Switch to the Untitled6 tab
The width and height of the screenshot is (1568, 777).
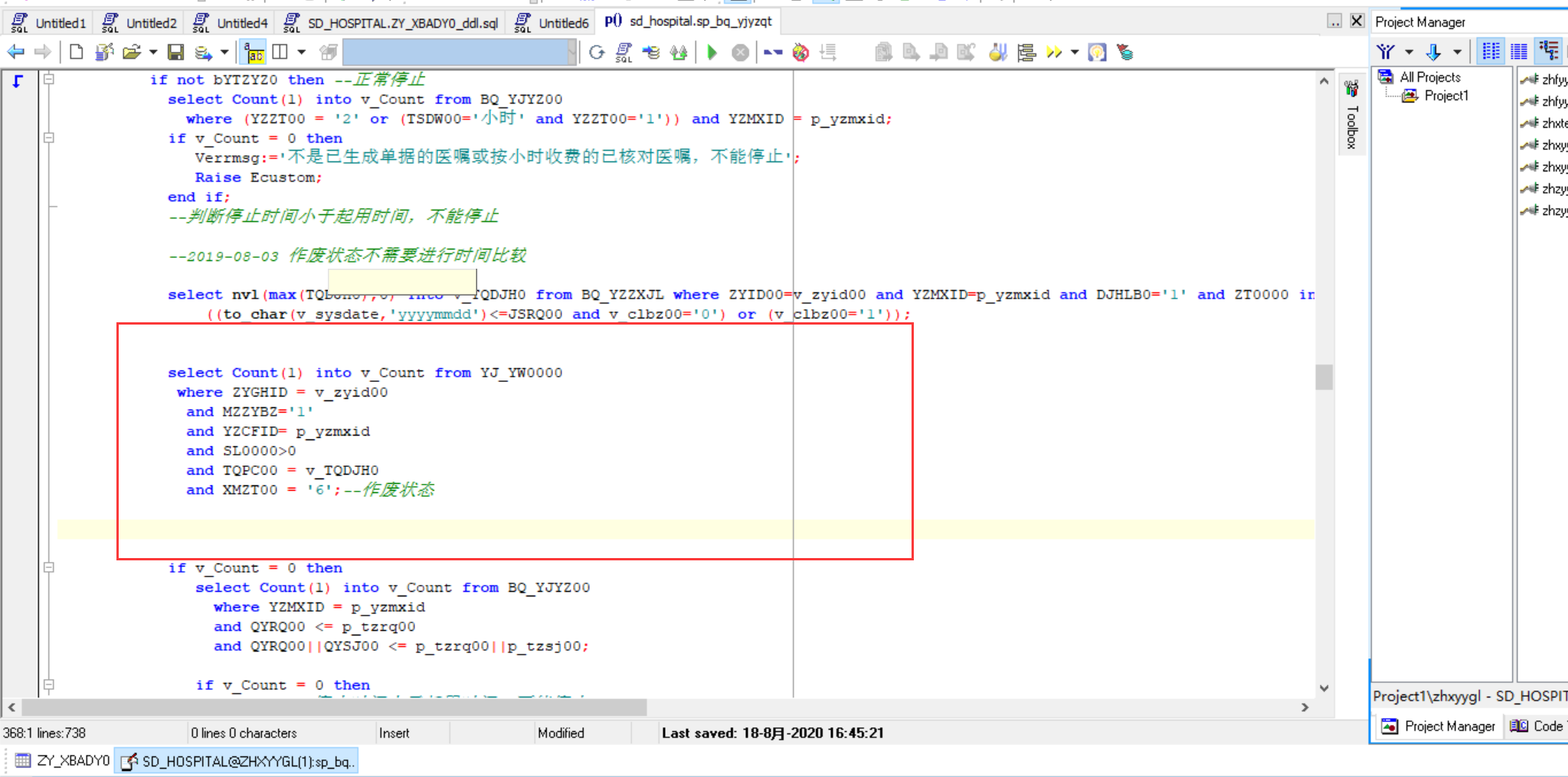pos(552,23)
